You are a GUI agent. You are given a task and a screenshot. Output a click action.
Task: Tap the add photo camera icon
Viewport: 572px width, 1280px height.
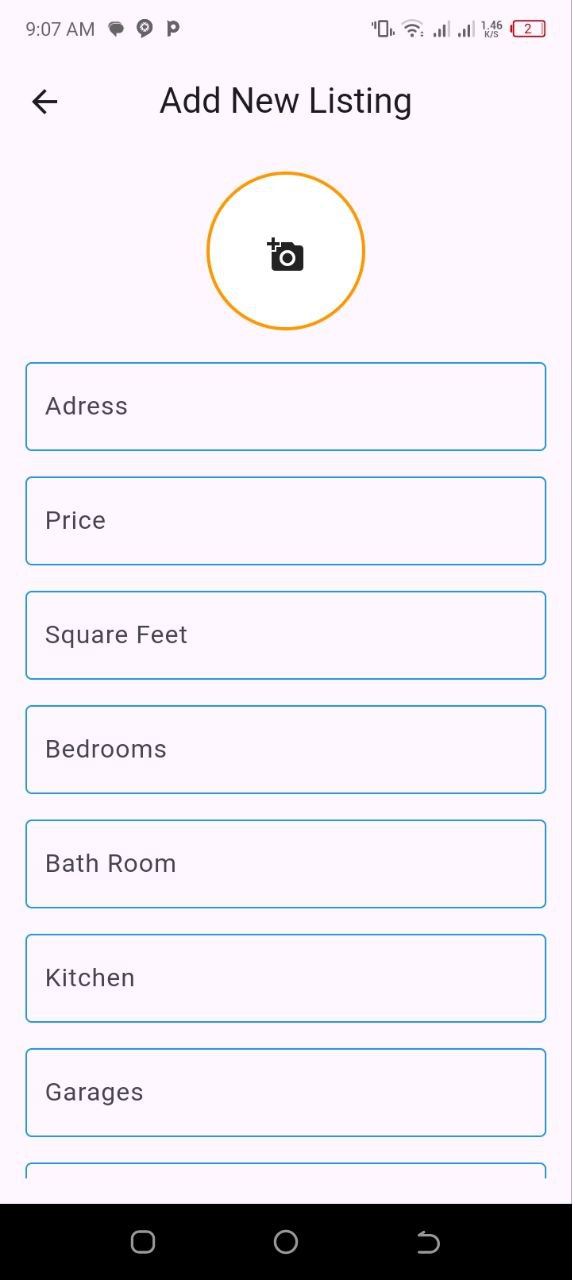coord(285,255)
